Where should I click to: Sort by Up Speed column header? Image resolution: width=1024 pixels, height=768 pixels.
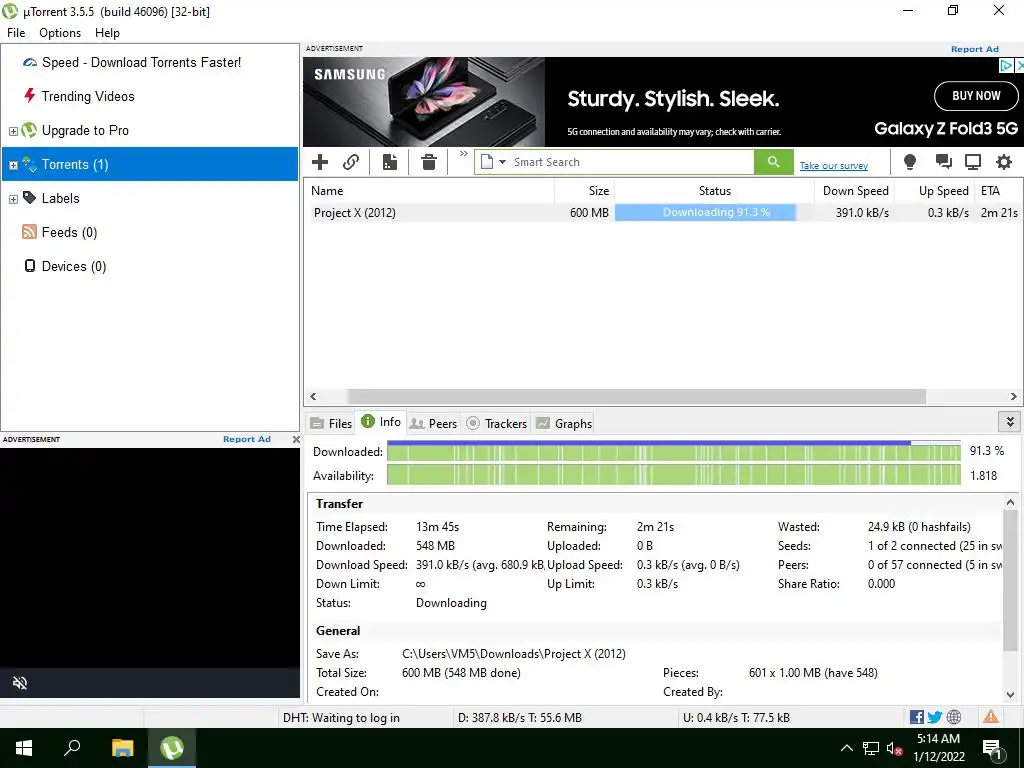[x=935, y=191]
